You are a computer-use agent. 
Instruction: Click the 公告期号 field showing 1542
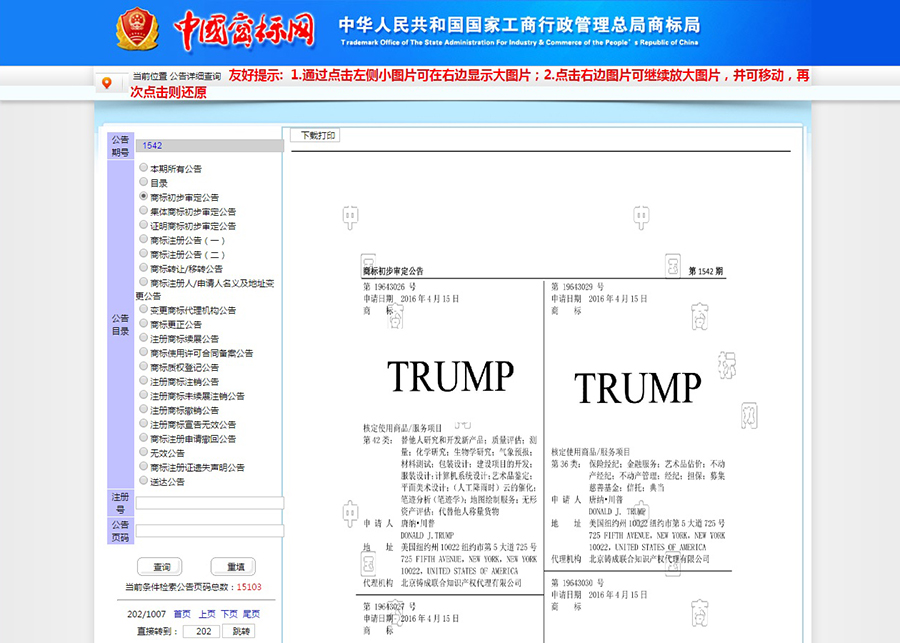coord(210,145)
